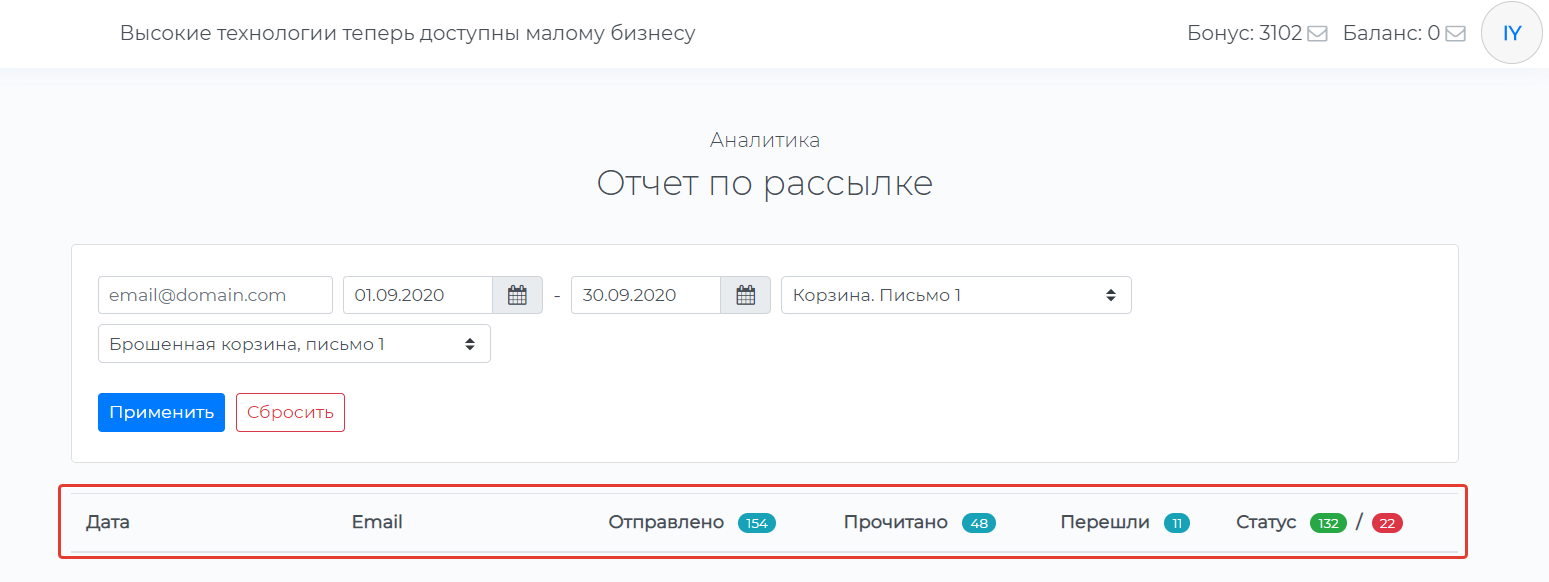Click the green 132 status badge

[x=1328, y=523]
